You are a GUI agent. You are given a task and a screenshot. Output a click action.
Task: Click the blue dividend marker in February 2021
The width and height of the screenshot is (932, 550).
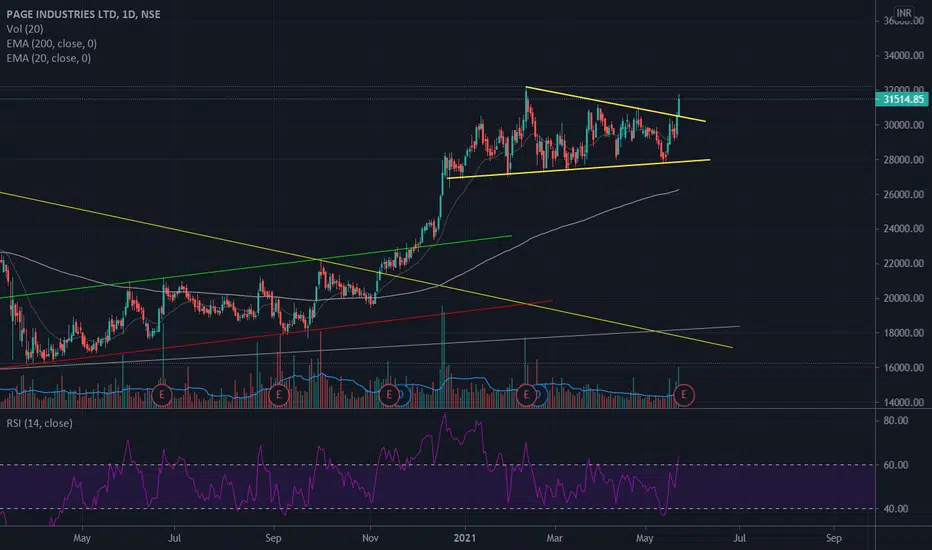[540, 395]
